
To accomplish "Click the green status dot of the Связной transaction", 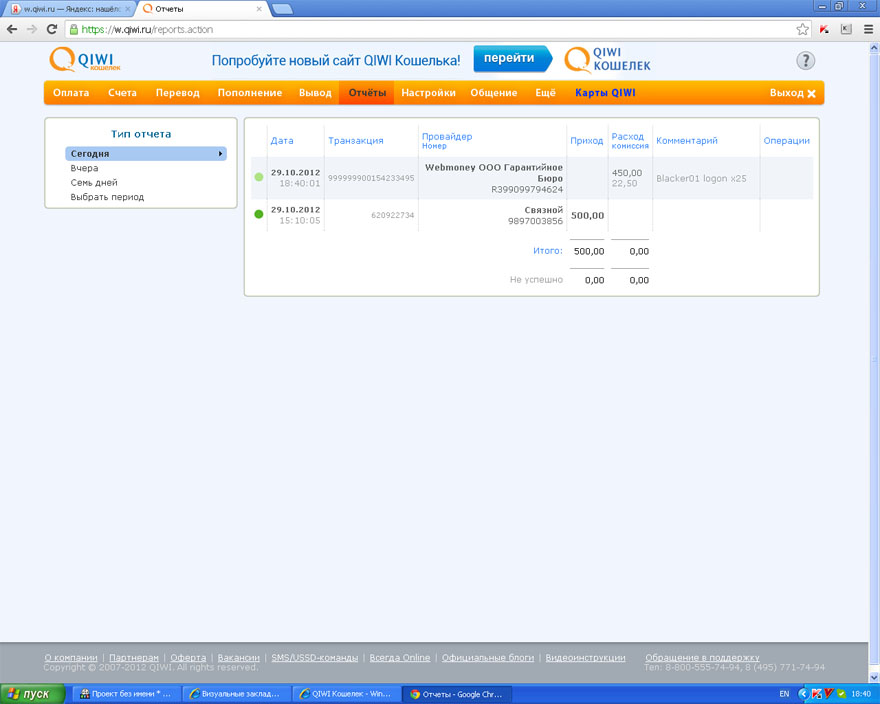I will (259, 214).
